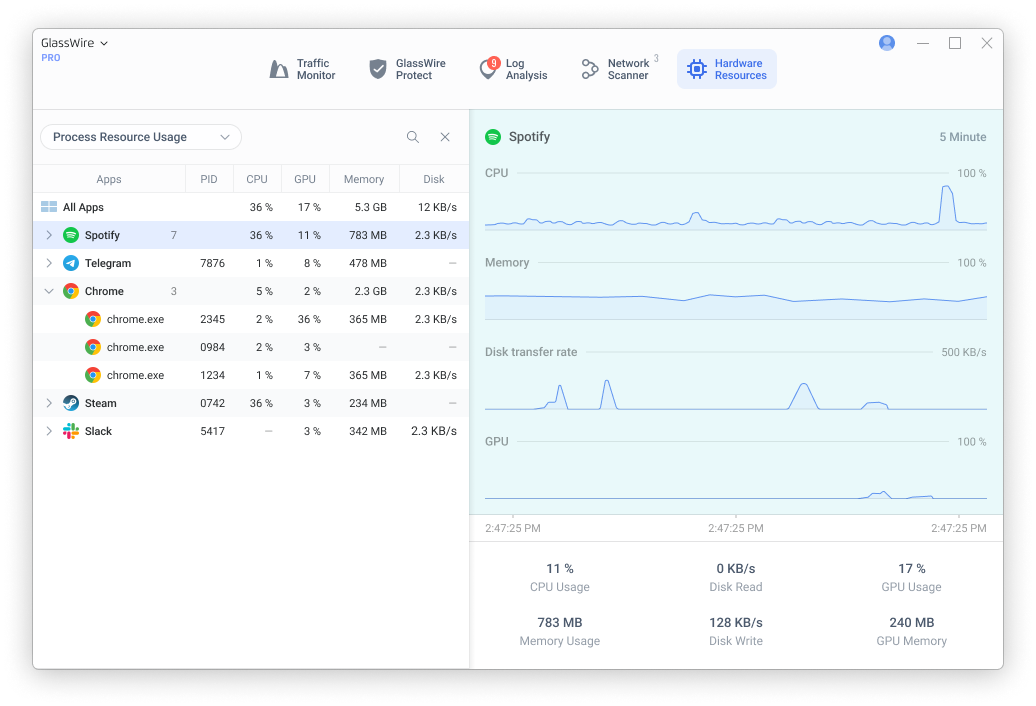Open the user account avatar icon
Viewport: 1036px width, 706px height.
887,43
